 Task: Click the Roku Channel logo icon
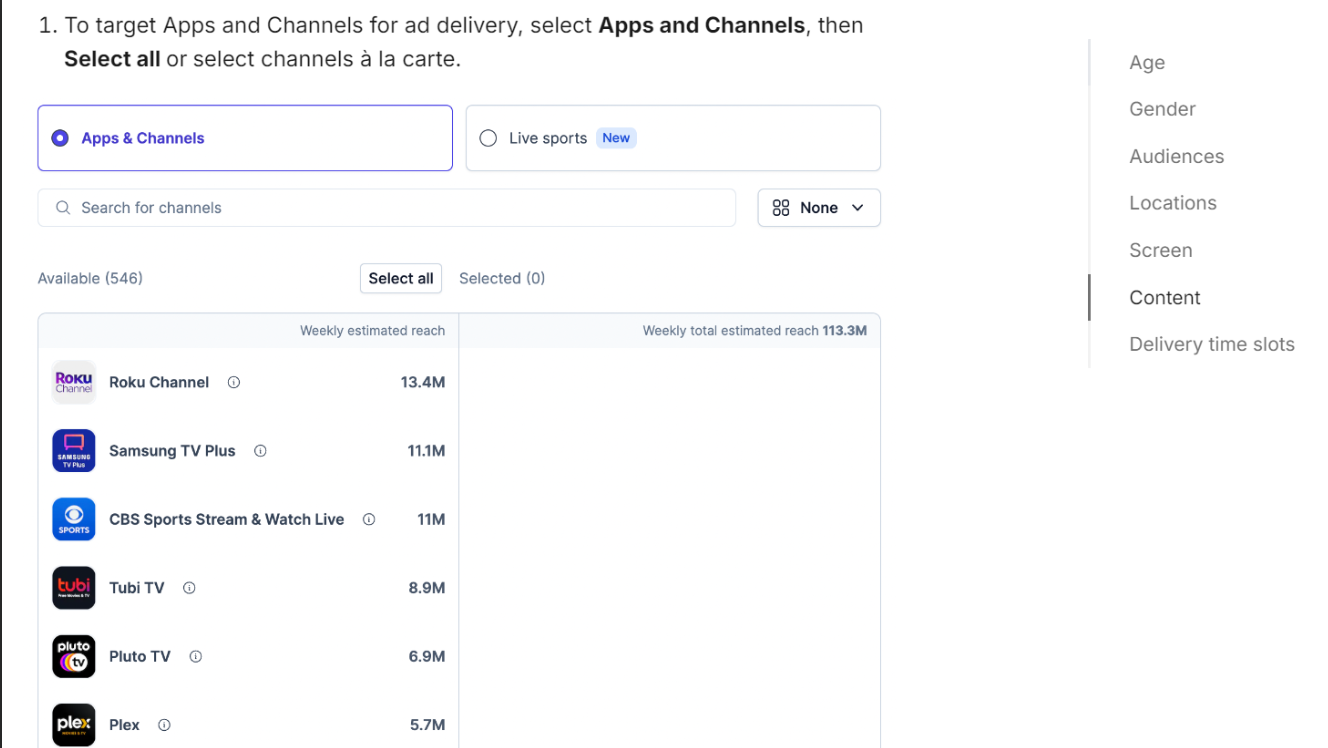[x=73, y=382]
